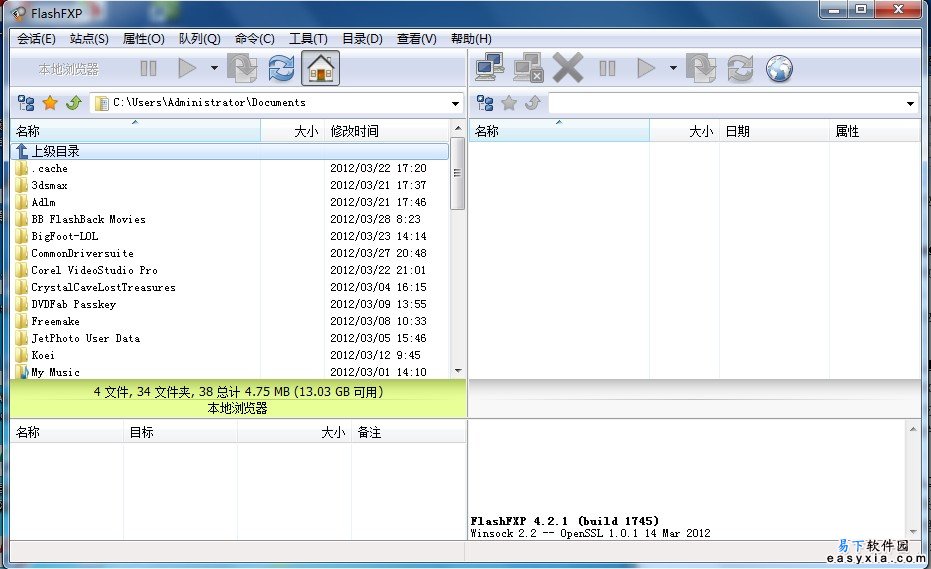
Task: Open the 工具(T) menu
Action: point(308,39)
